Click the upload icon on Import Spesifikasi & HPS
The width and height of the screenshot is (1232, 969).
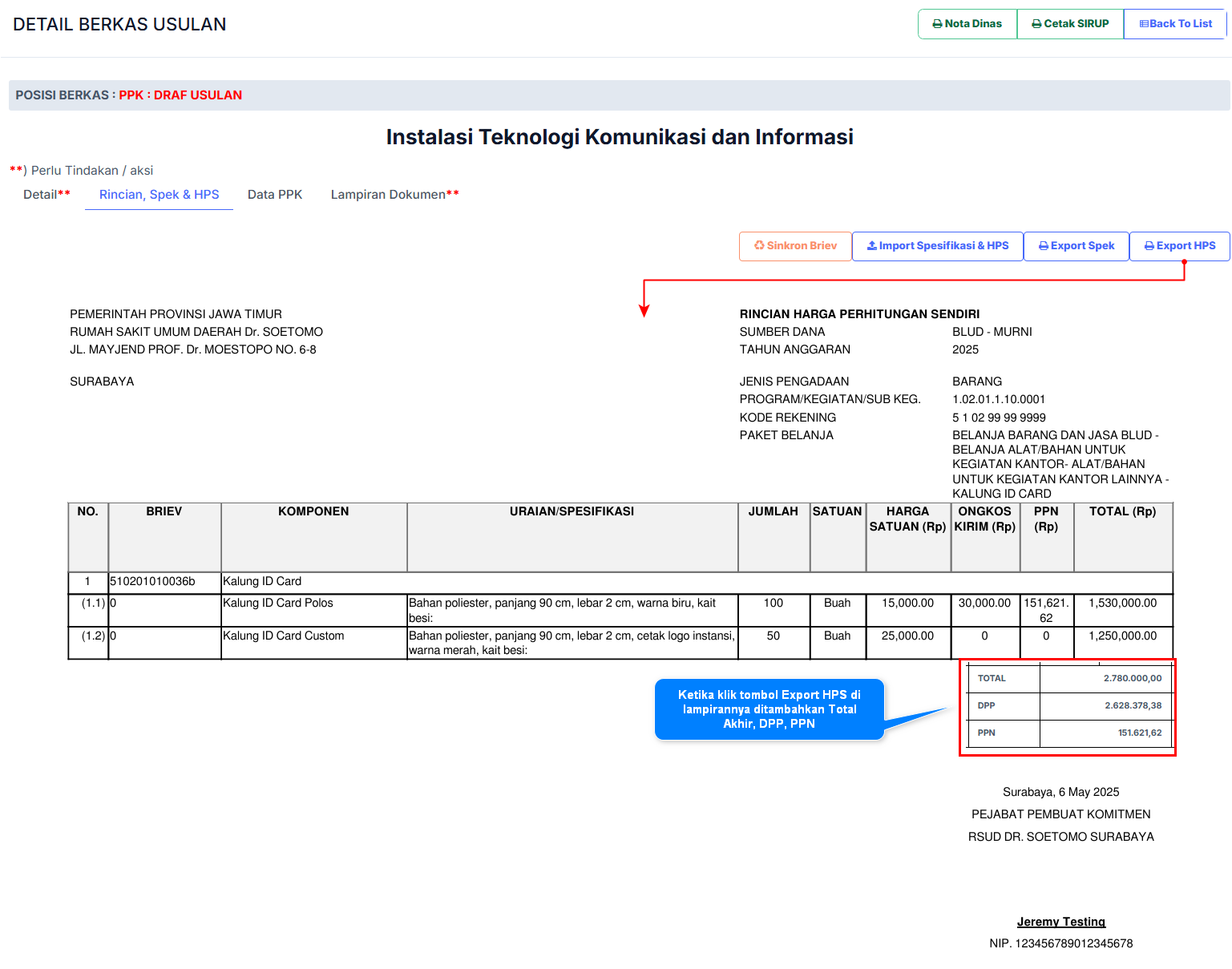coord(871,246)
